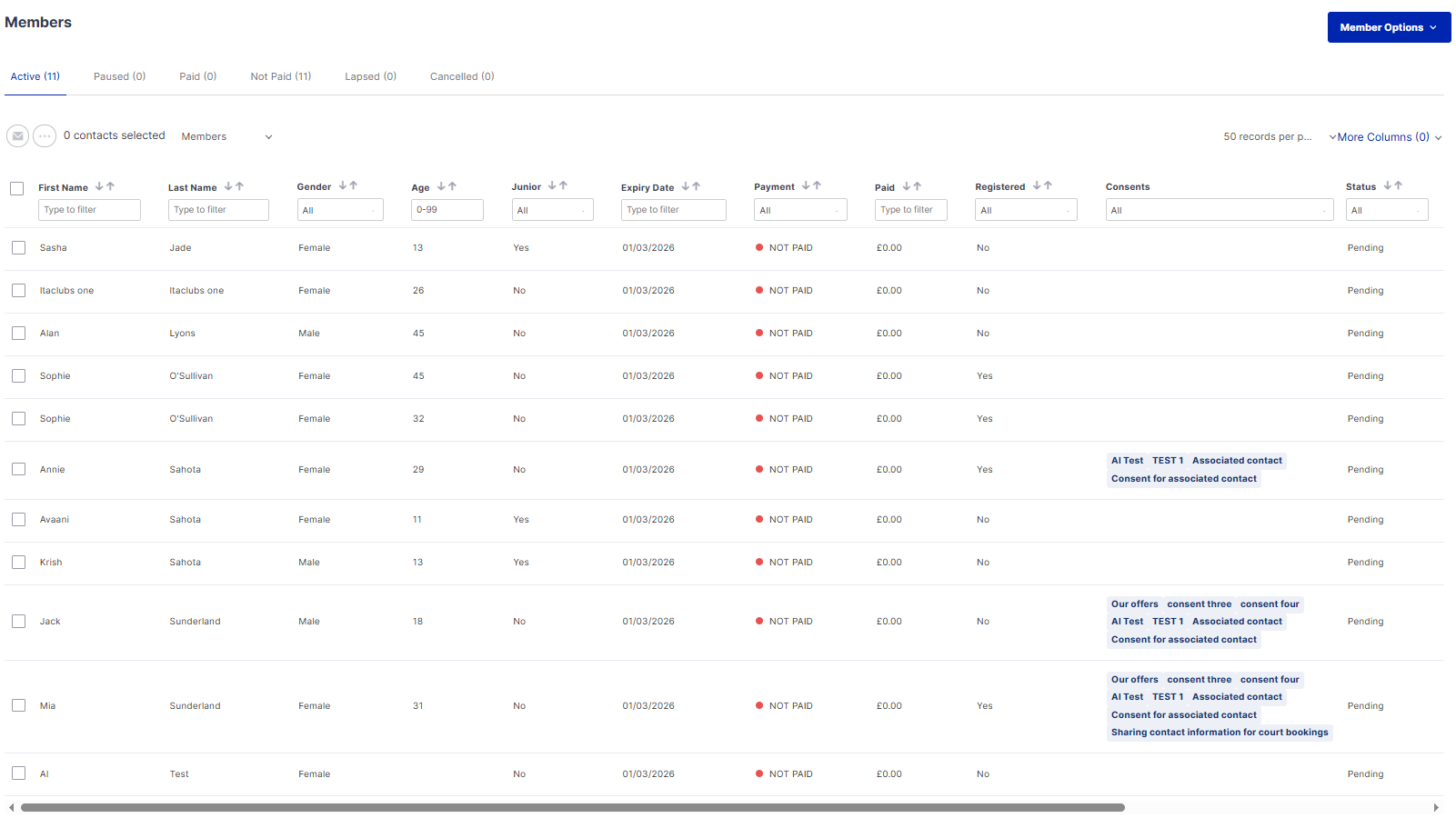Sort Status column descending arrow
The height and width of the screenshot is (828, 1456).
[1388, 185]
